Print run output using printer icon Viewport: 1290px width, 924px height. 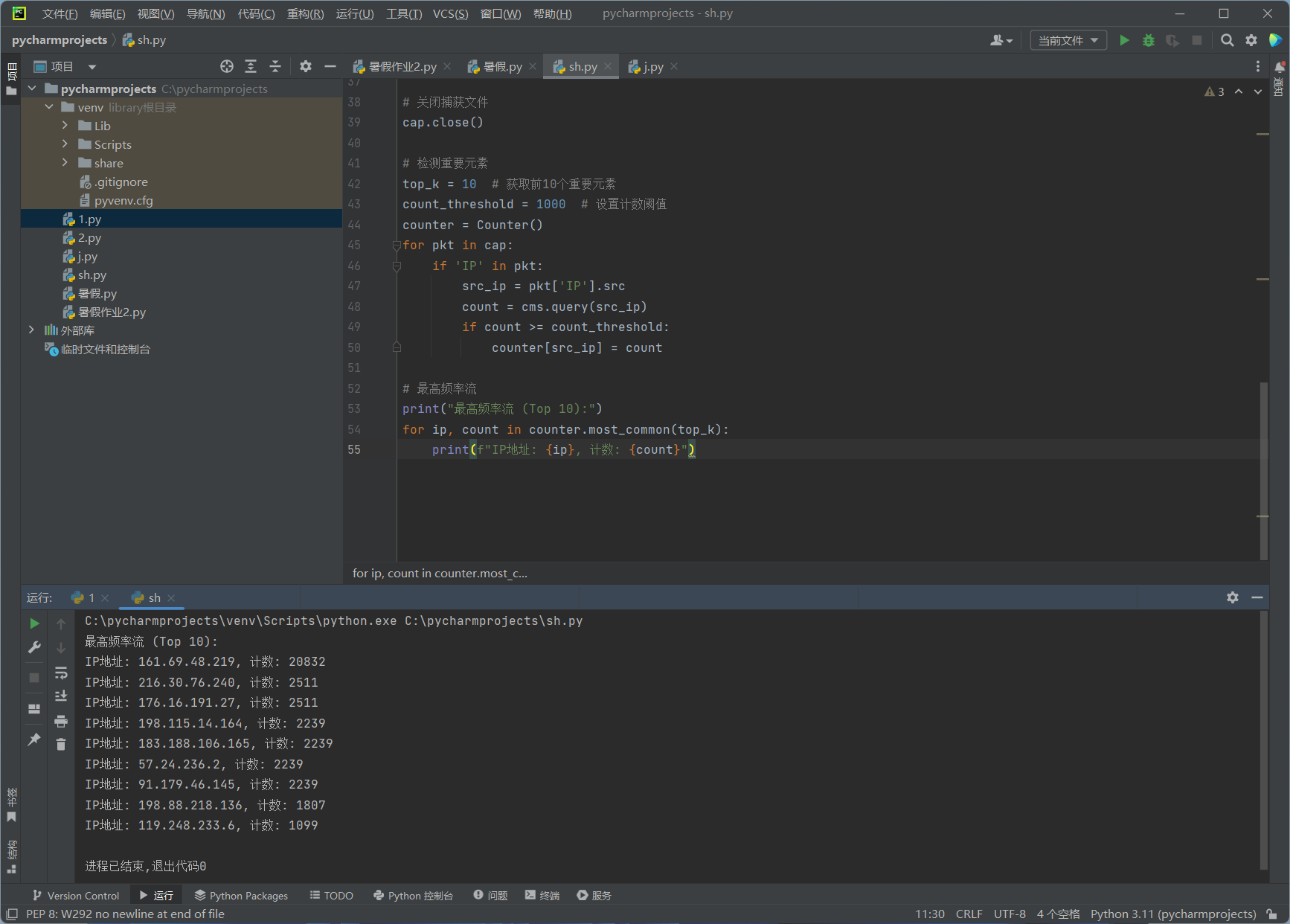pos(61,721)
